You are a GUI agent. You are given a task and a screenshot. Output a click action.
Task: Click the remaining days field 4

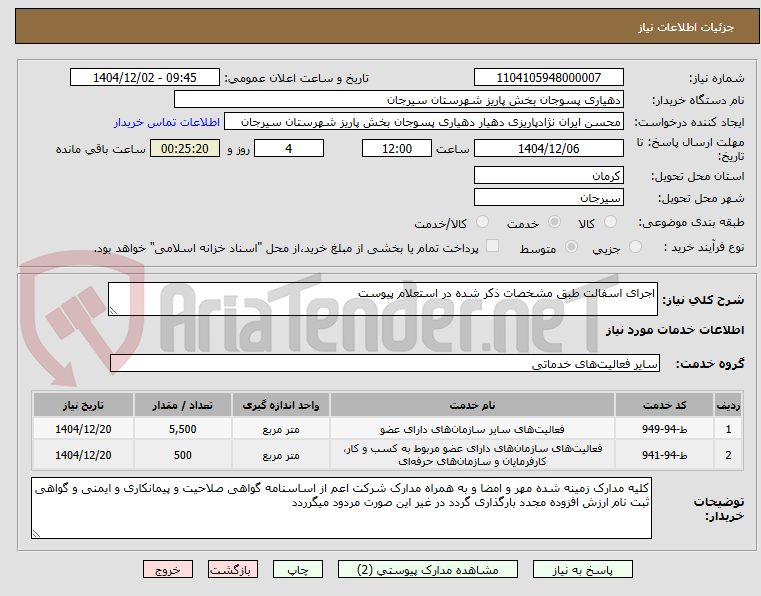[x=289, y=149]
